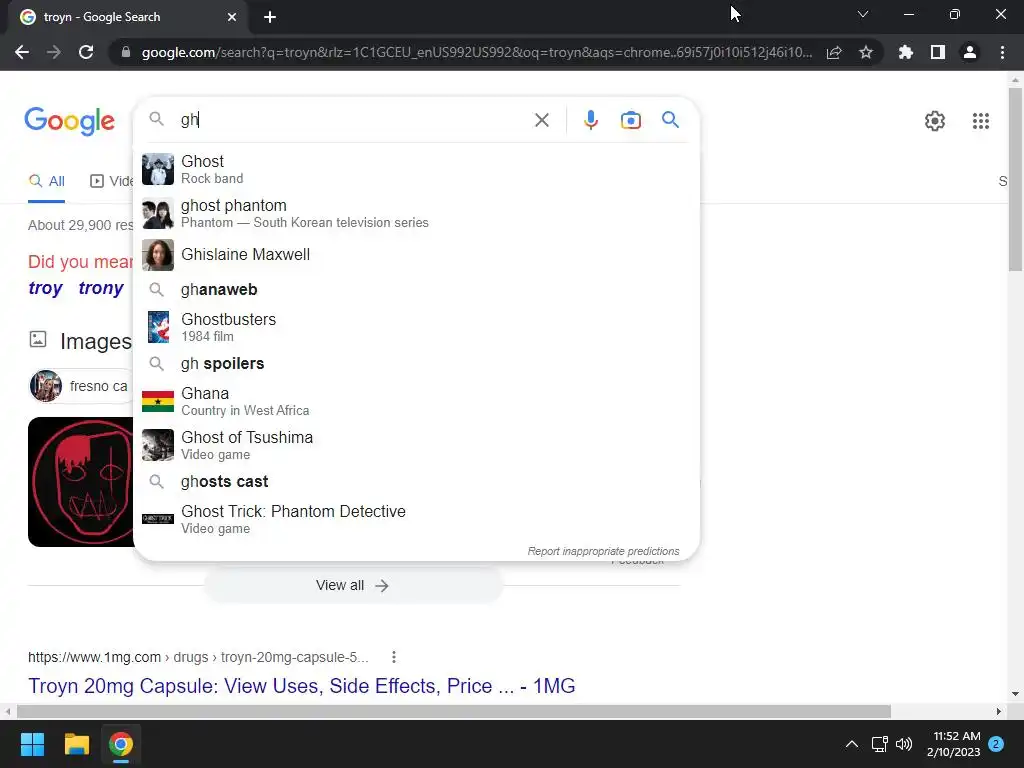Choose Ghislaine Maxwell suggestion
Viewport: 1024px width, 768px height.
(x=416, y=255)
